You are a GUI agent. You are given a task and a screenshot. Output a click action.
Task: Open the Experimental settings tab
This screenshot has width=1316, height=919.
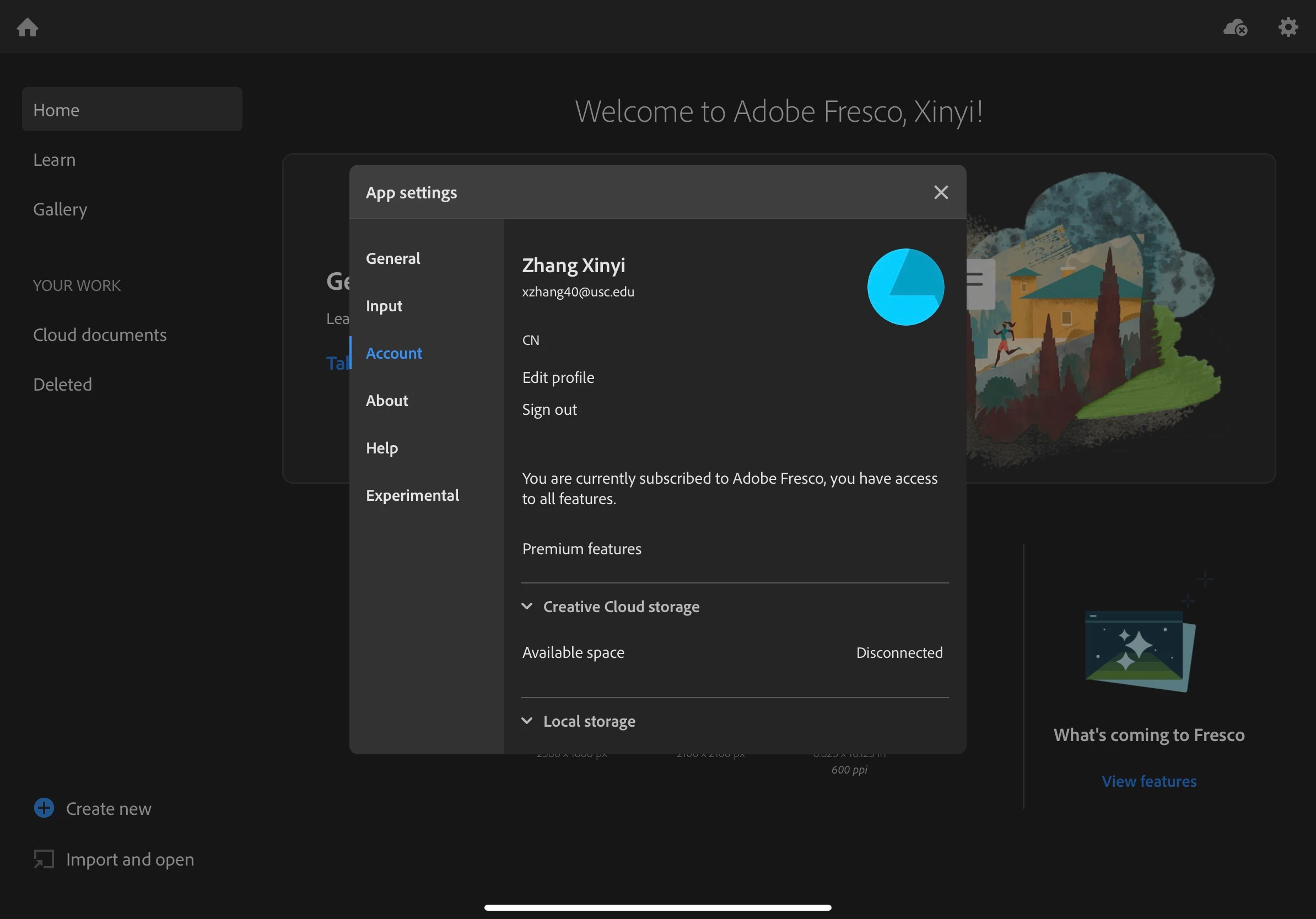412,495
